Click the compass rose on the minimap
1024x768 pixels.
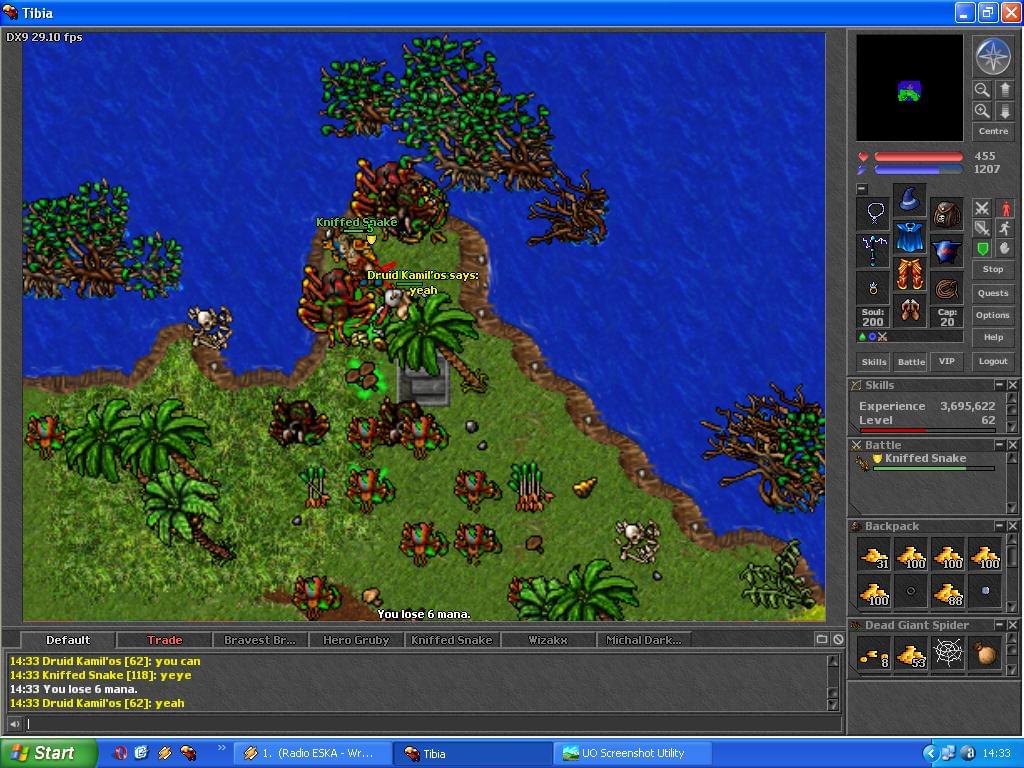(x=993, y=57)
